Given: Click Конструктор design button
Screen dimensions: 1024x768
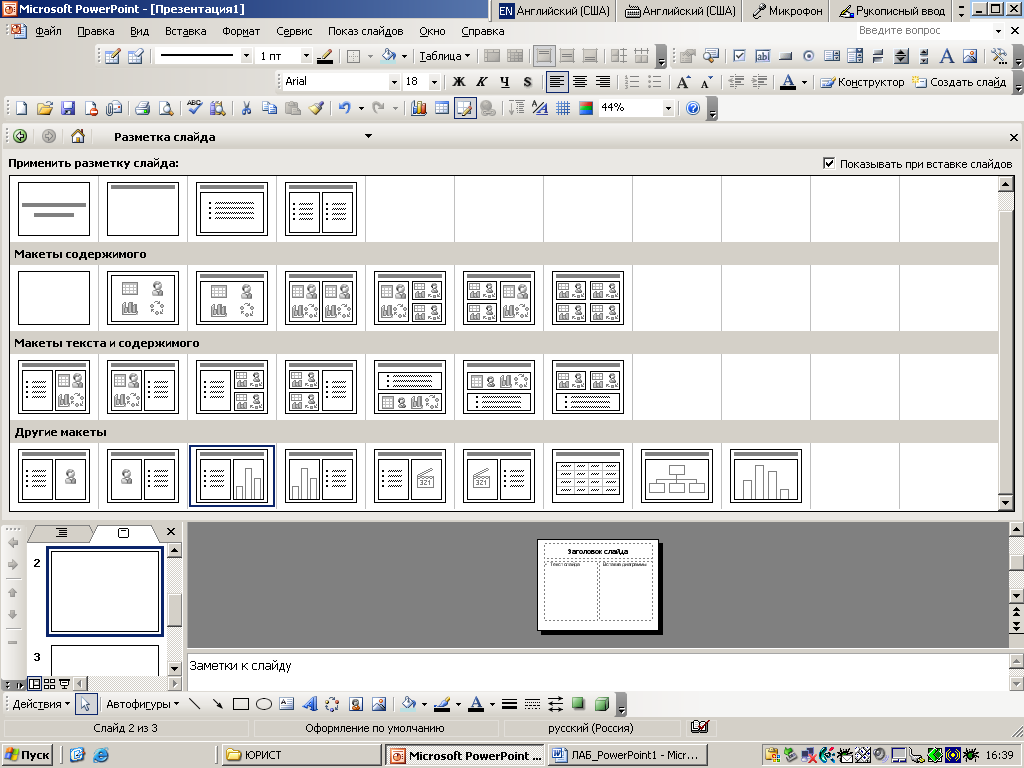Looking at the screenshot, I should pyautogui.click(x=863, y=82).
